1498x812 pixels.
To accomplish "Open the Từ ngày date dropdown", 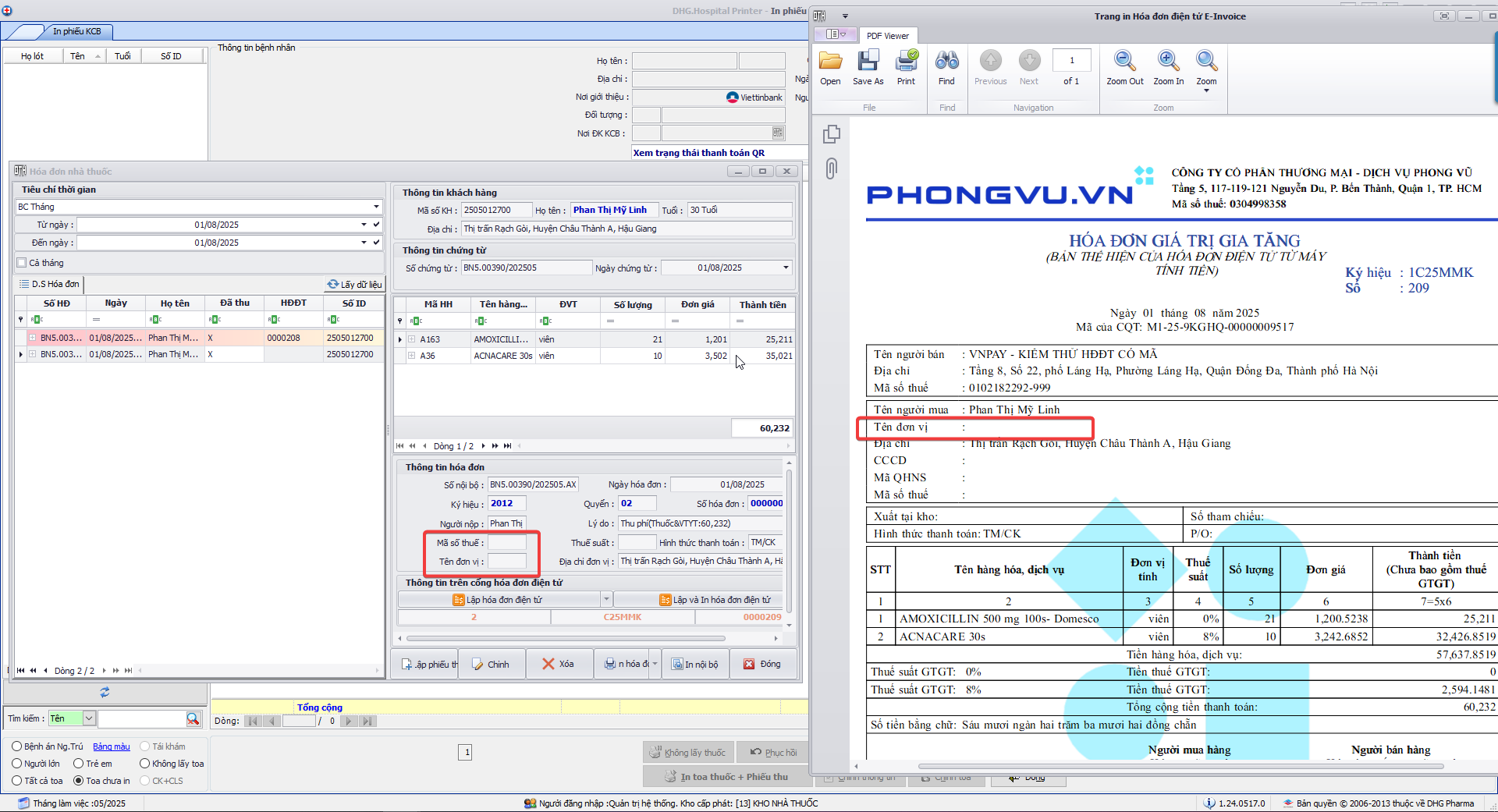I will click(x=364, y=225).
